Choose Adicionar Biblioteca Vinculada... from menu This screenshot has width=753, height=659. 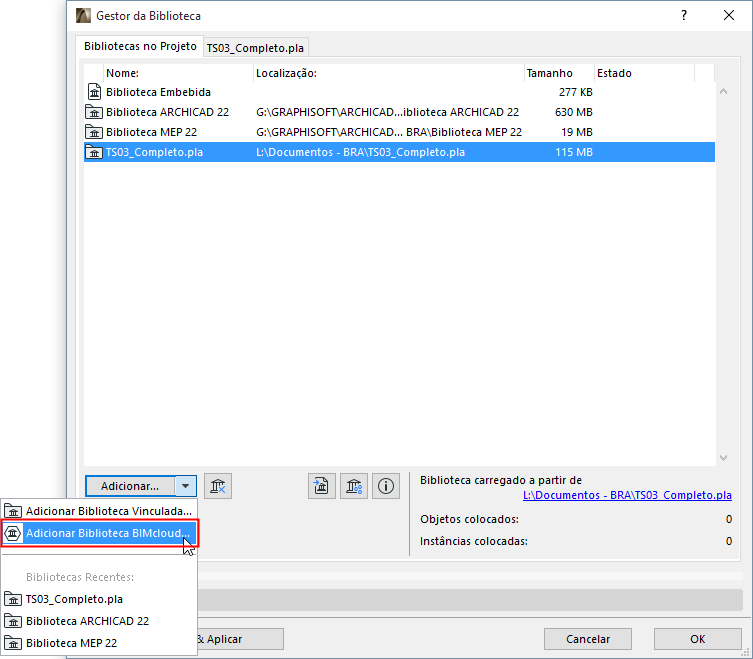click(x=99, y=511)
